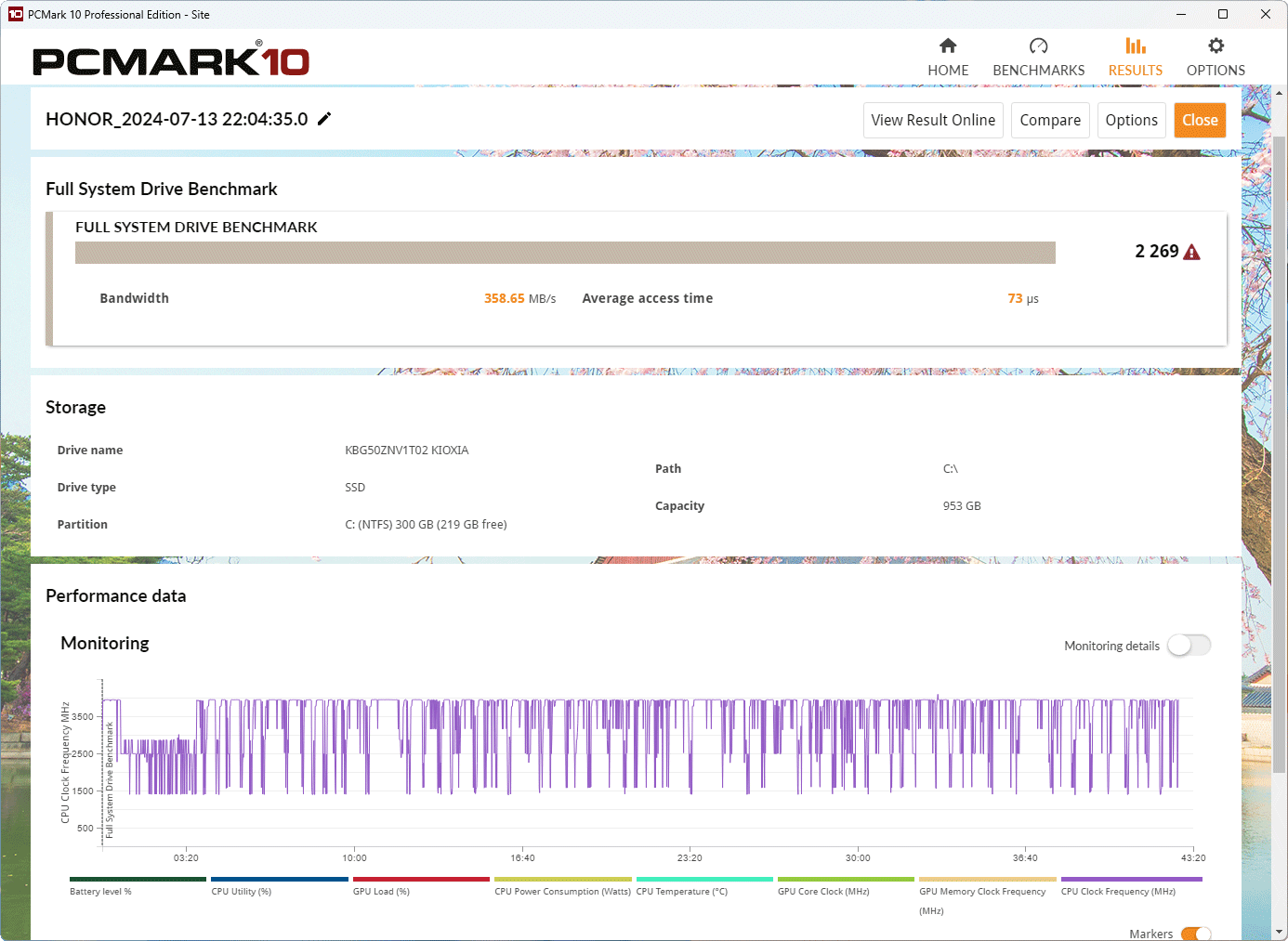Open the BENCHMARKS tab
Screen dimensions: 1288x941
(1038, 58)
